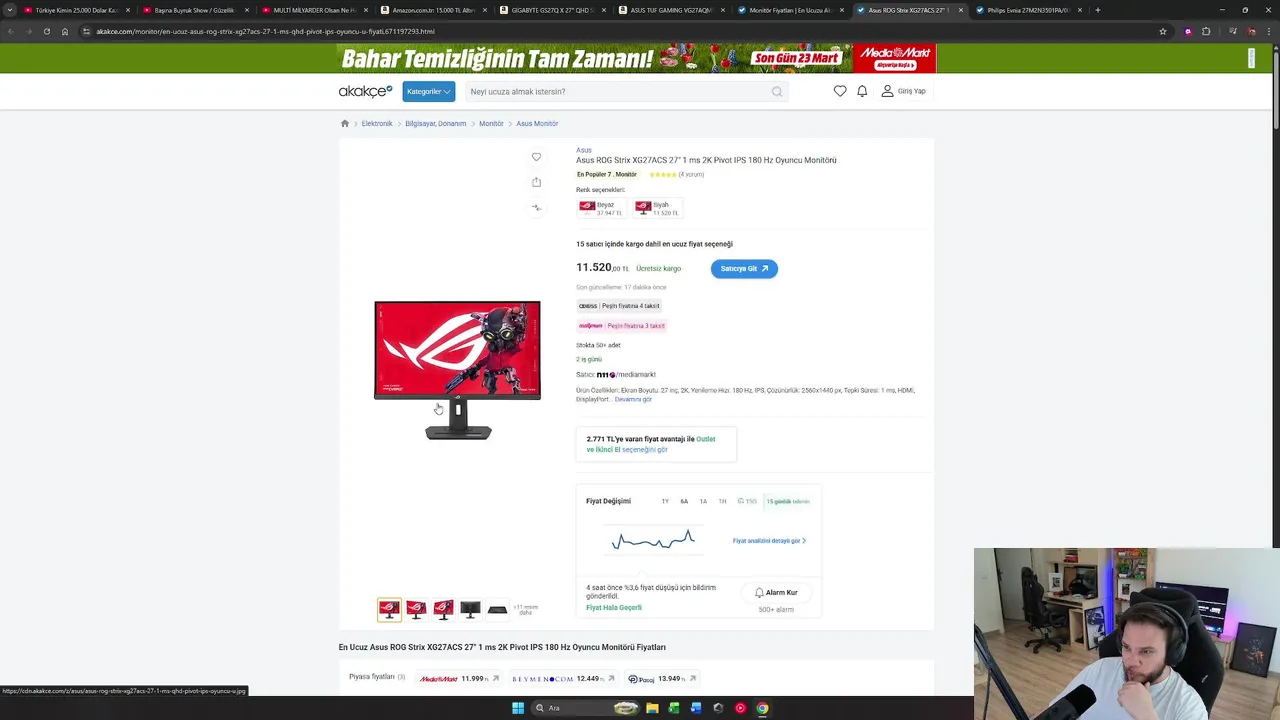
Task: Open Fiyat analizini detaylı gör
Action: tap(769, 541)
